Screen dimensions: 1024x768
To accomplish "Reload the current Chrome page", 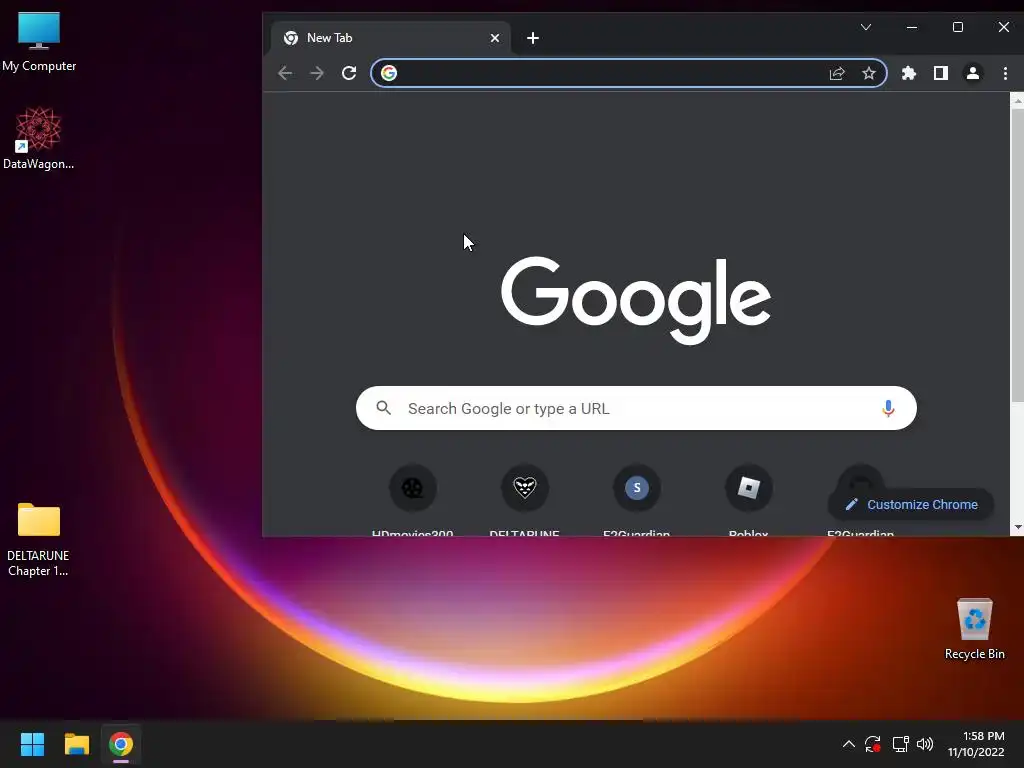I will pos(349,73).
